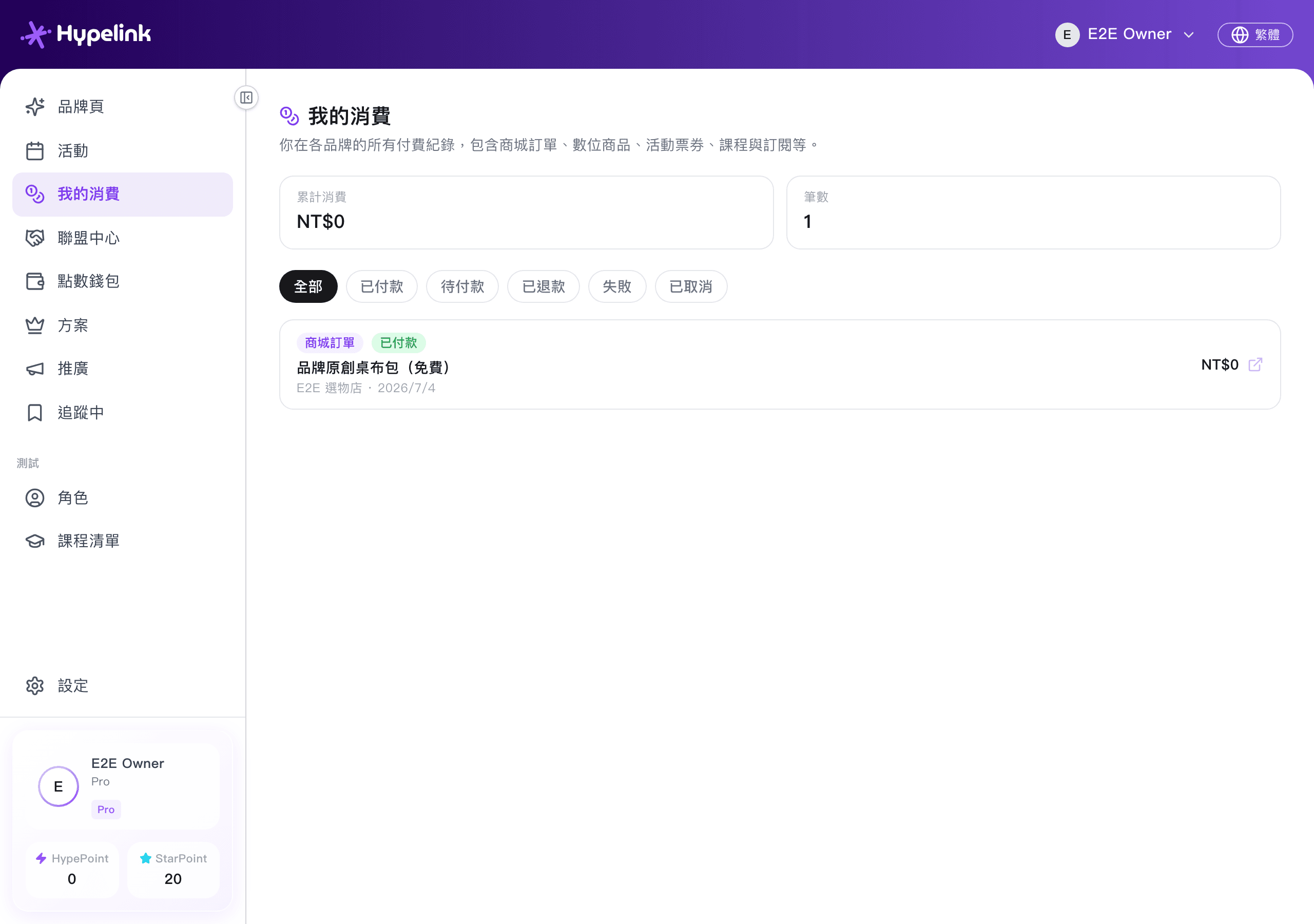Open 品牌頁 in sidebar
Screen dimensions: 1314x924
(x=123, y=106)
